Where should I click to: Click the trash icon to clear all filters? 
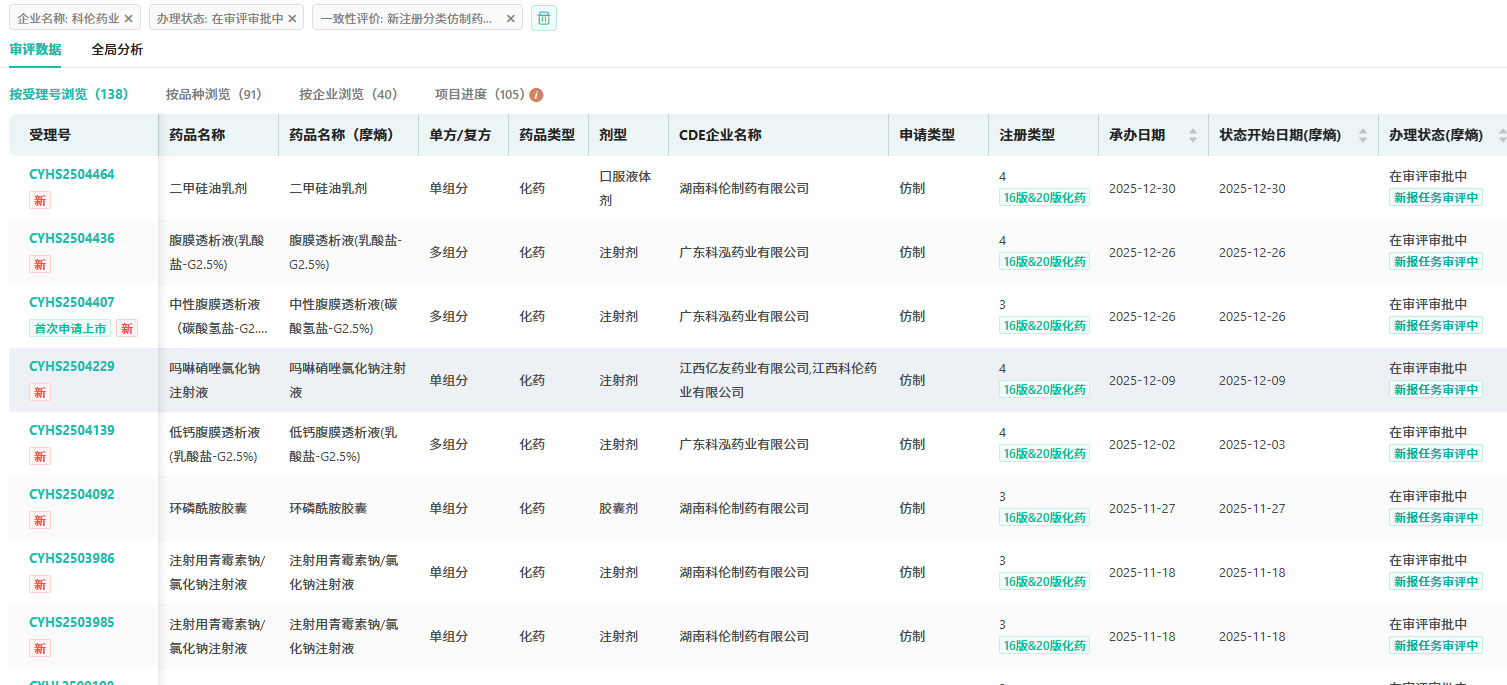pos(543,18)
